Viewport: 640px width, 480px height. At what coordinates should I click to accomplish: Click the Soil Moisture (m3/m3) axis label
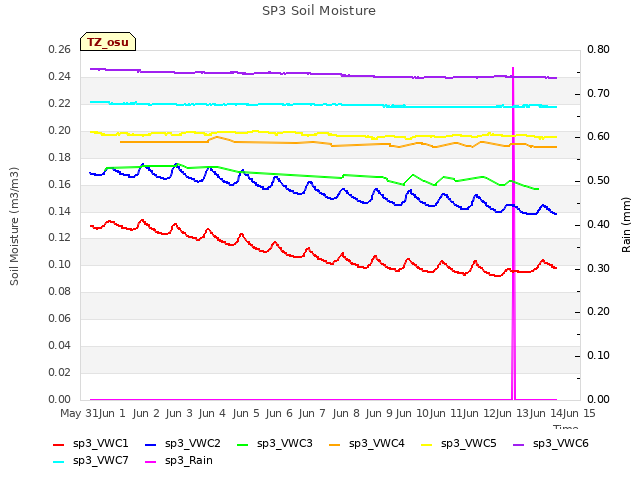point(14,226)
